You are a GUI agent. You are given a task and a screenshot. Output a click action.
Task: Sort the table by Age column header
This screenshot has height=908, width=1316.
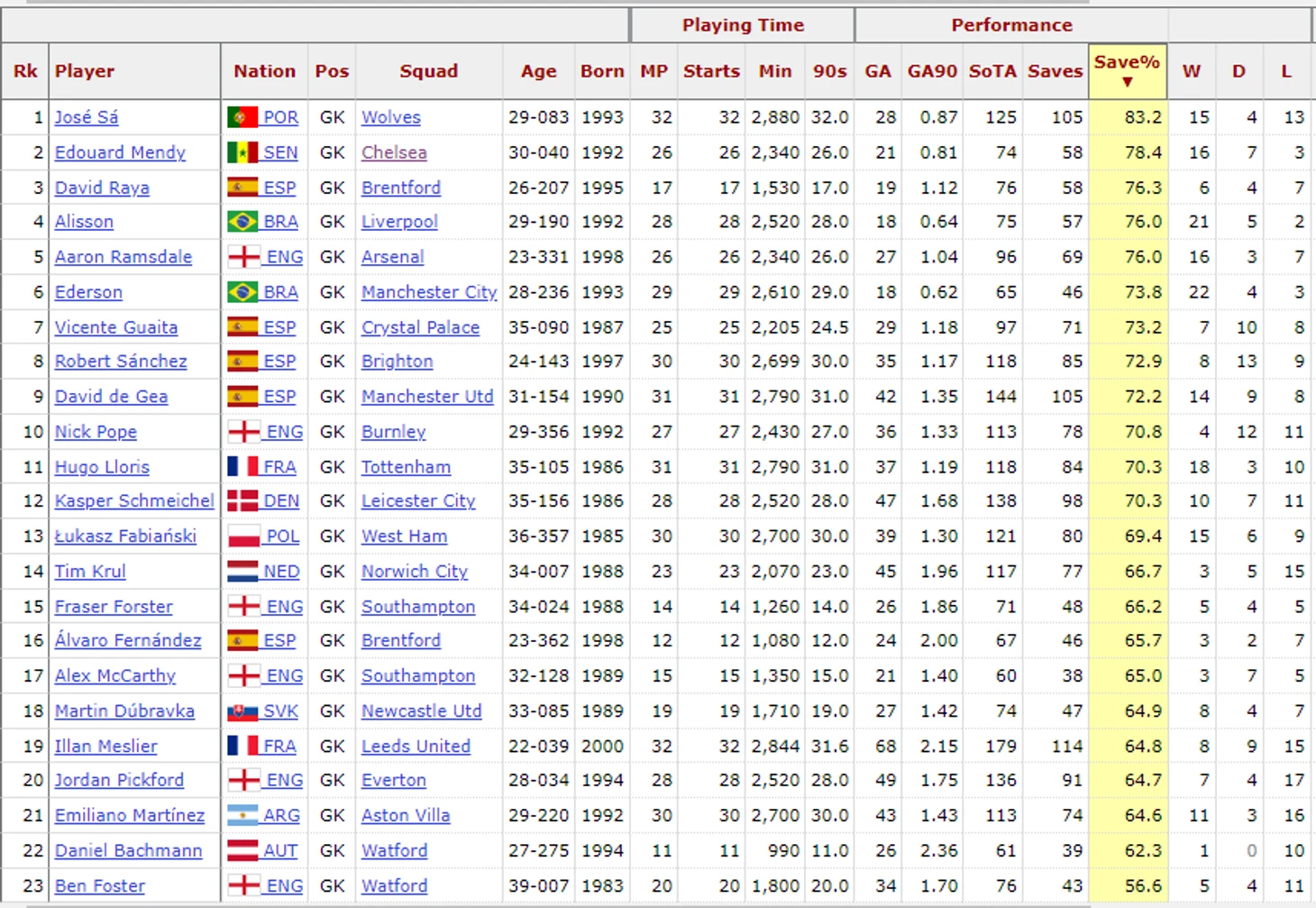[x=538, y=71]
